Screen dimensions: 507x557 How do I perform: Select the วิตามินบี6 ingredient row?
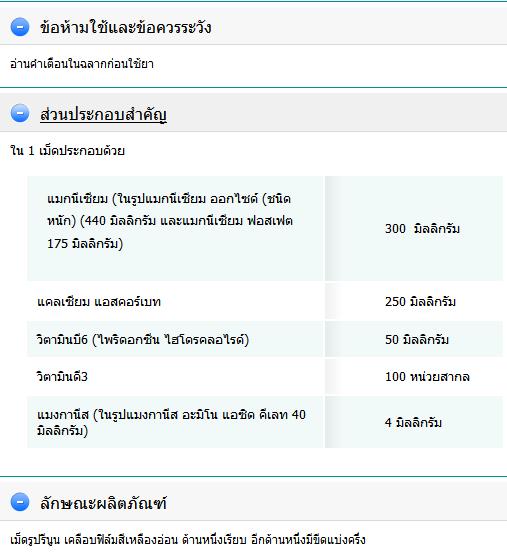[265, 339]
